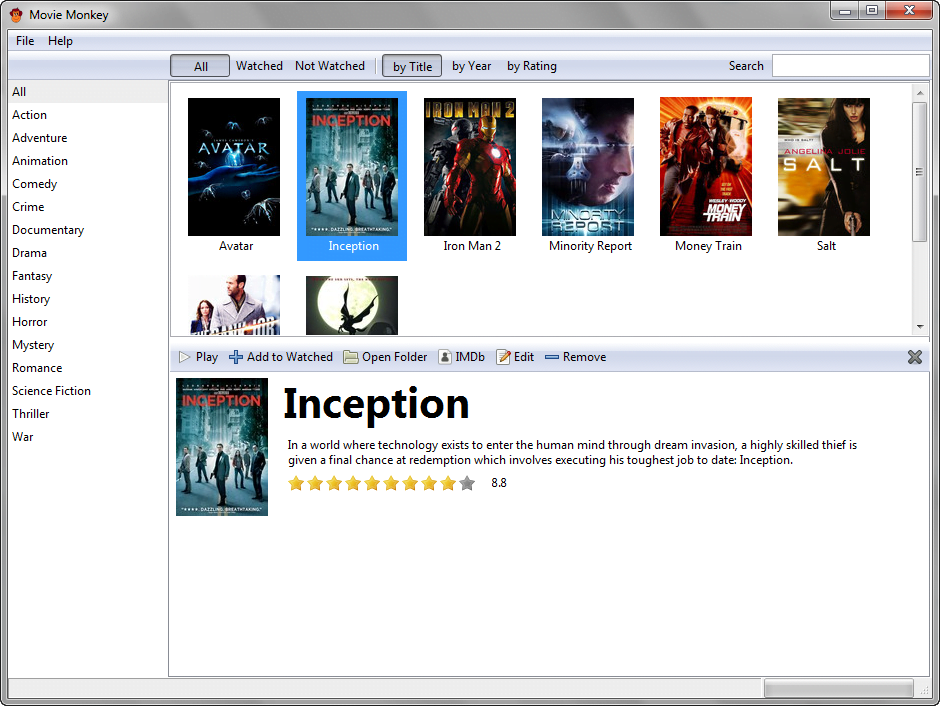
Task: Click the Add to Watched plus icon
Action: 236,357
